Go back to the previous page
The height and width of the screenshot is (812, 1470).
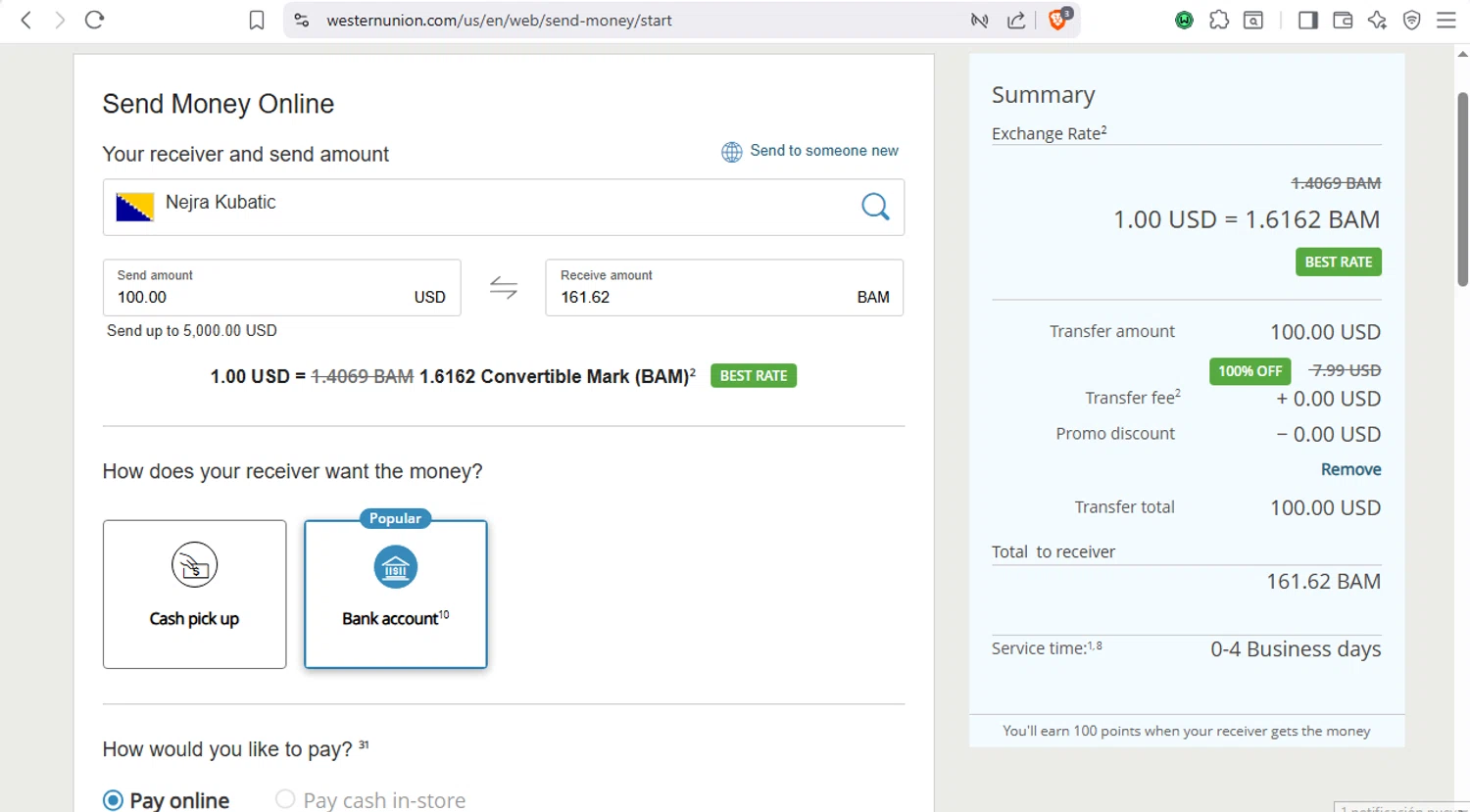click(26, 20)
